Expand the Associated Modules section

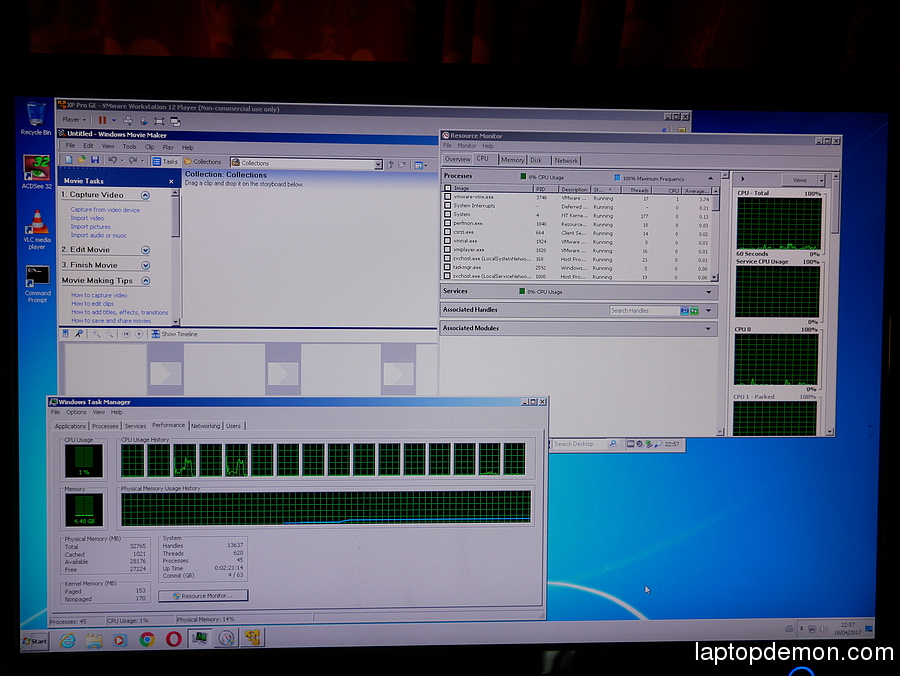[709, 328]
